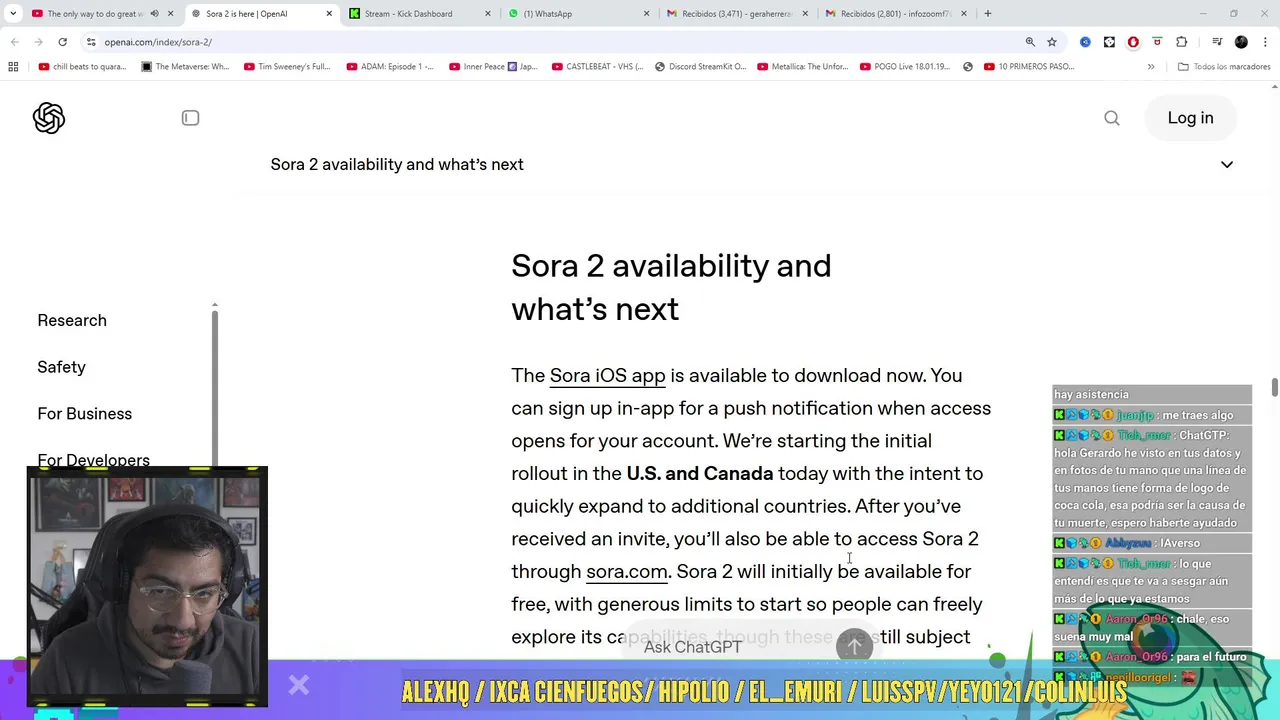
Task: Open 'Inner Peace' bookmark
Action: coord(493,67)
